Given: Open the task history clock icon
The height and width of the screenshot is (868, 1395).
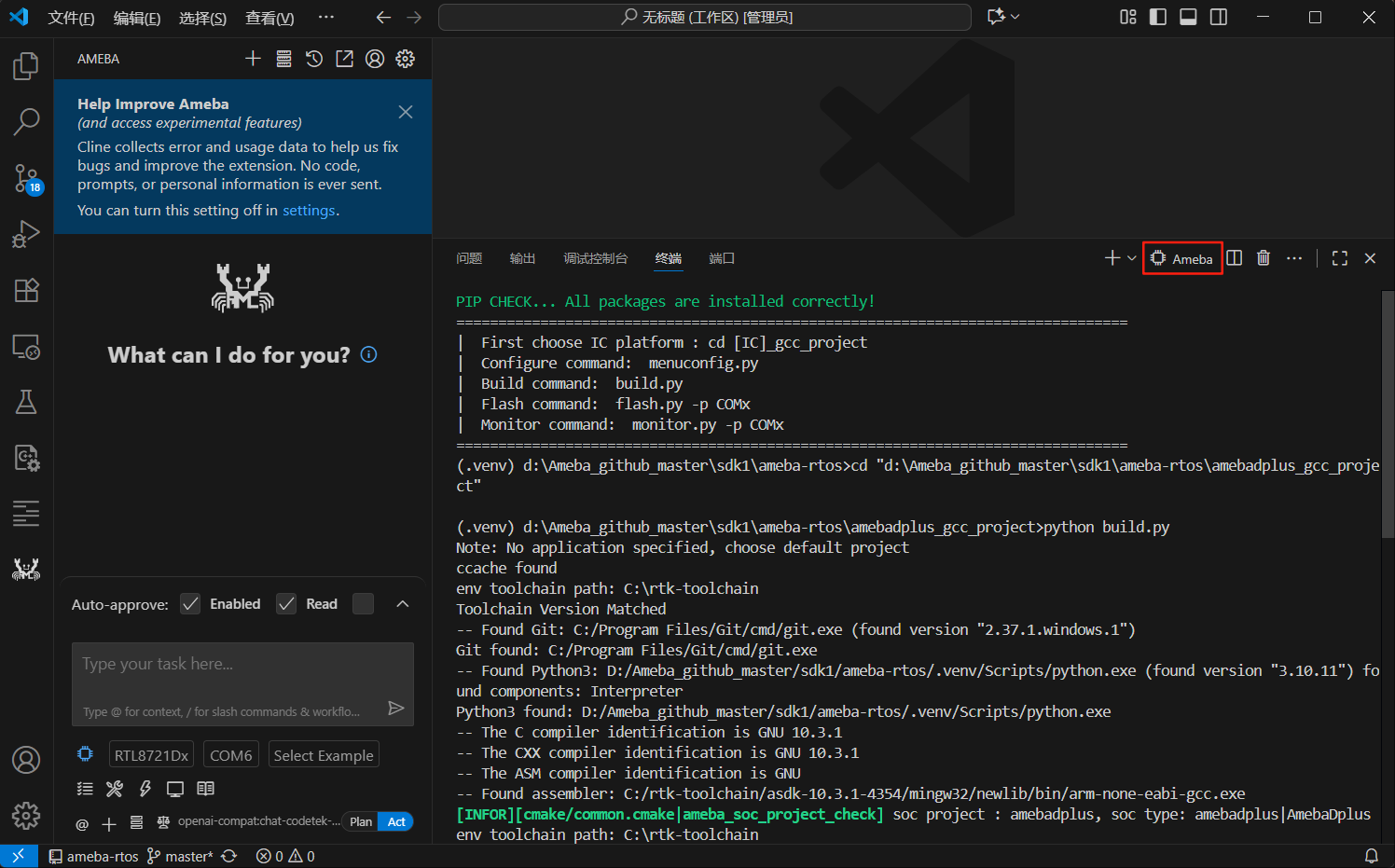Looking at the screenshot, I should point(314,59).
